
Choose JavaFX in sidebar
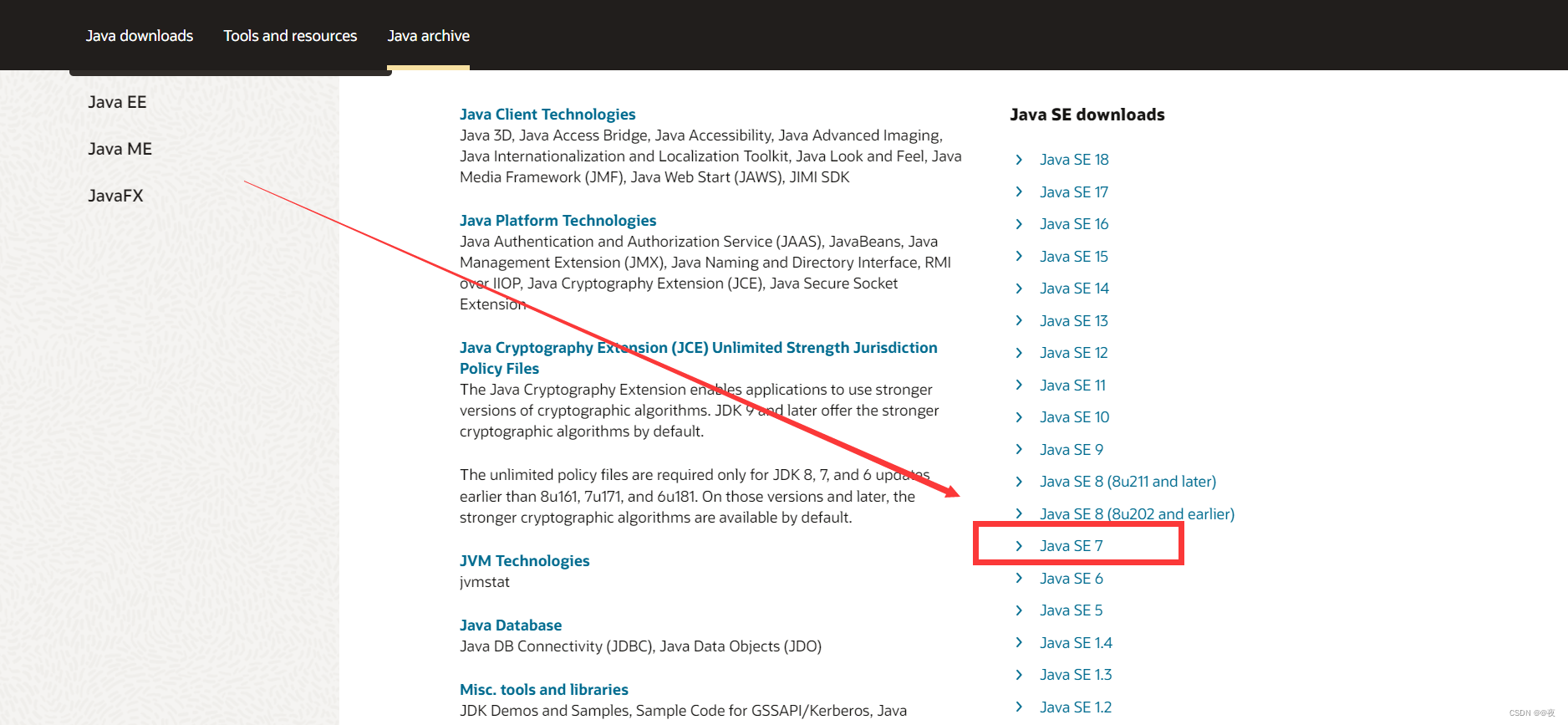(x=115, y=196)
